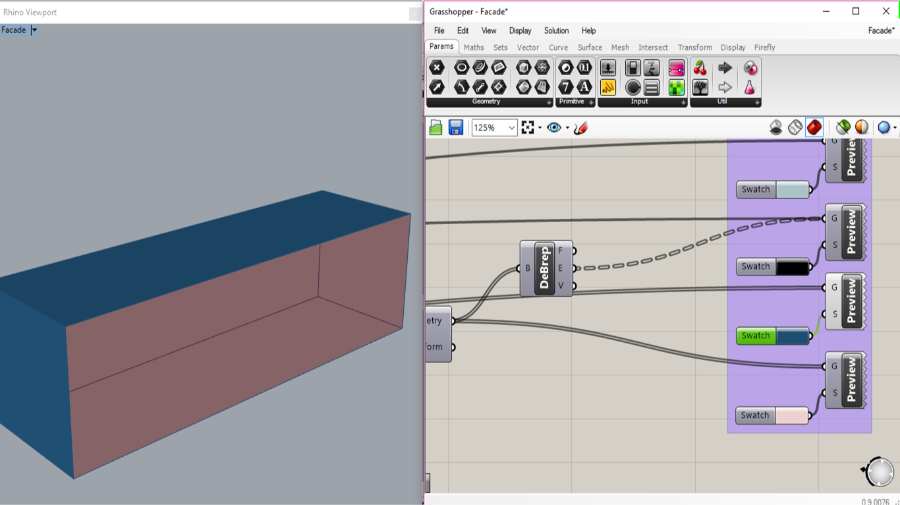Expand the preview eye options arrow

(x=567, y=127)
